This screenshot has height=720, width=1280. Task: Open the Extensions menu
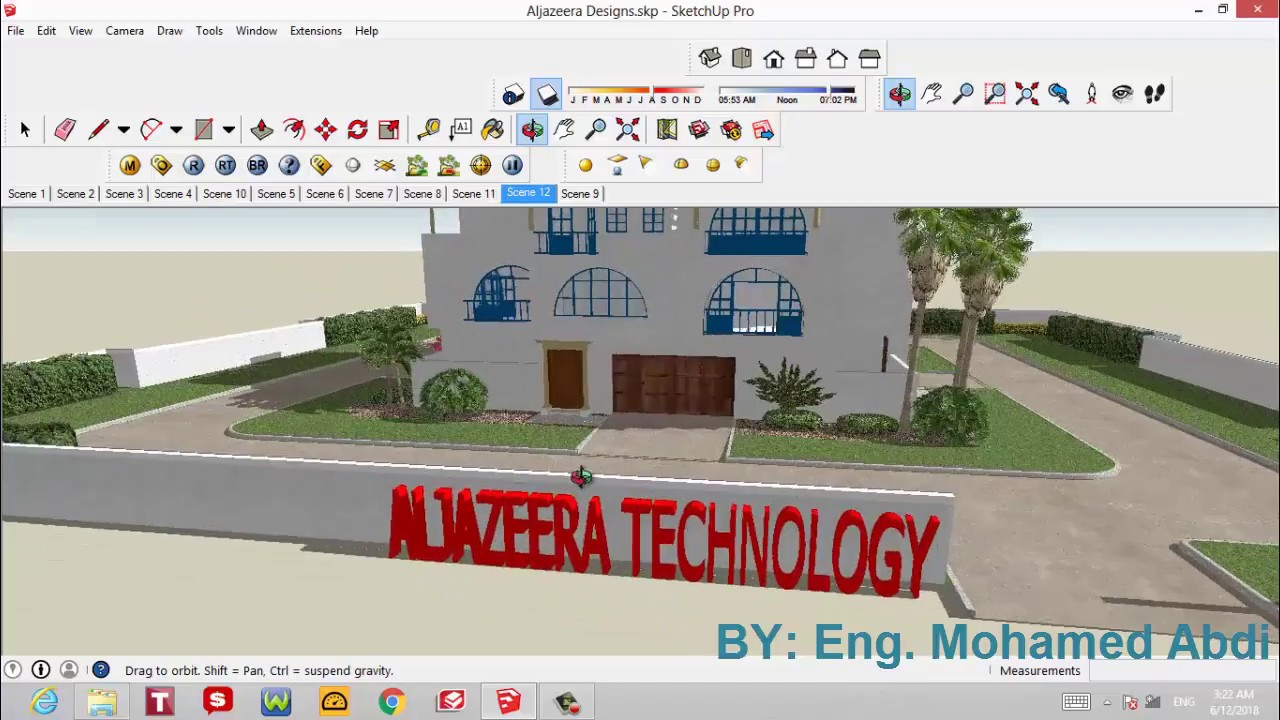pos(316,31)
